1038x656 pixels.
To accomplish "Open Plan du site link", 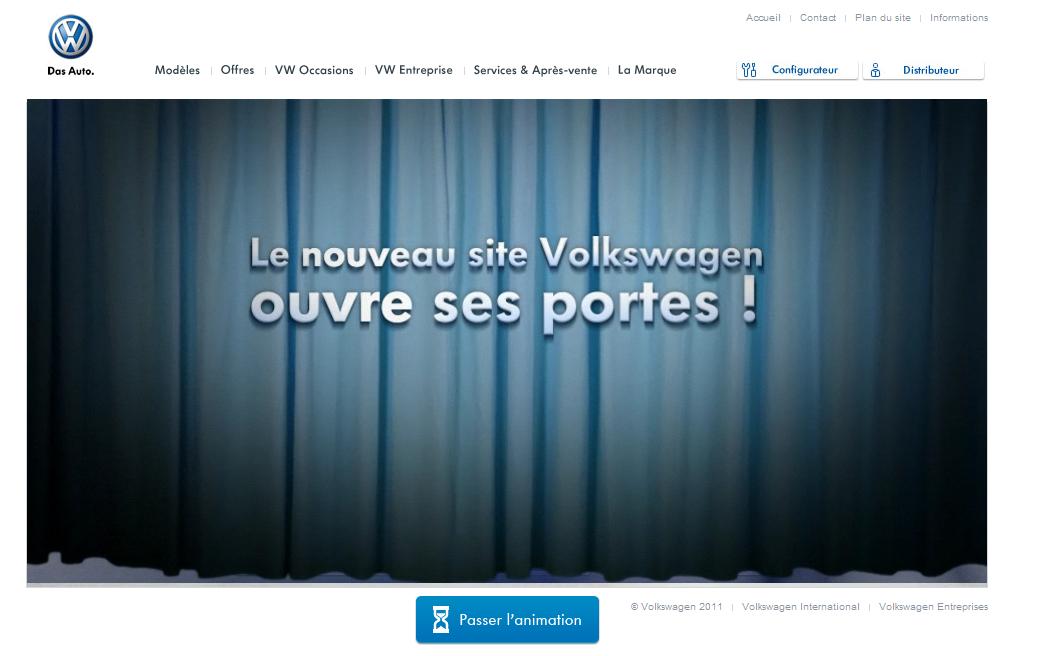I will [x=883, y=18].
